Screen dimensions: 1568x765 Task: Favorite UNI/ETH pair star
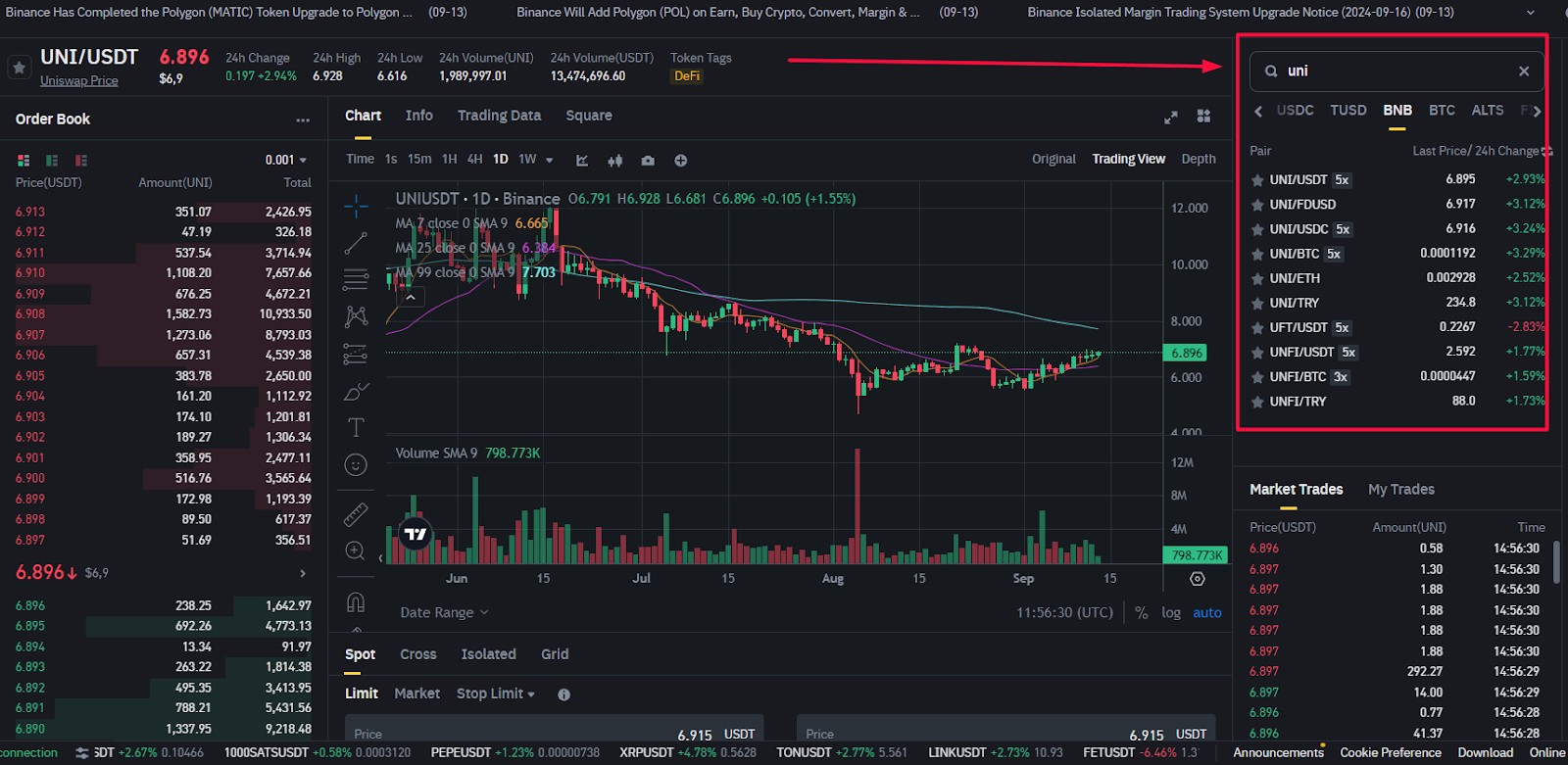(x=1257, y=278)
